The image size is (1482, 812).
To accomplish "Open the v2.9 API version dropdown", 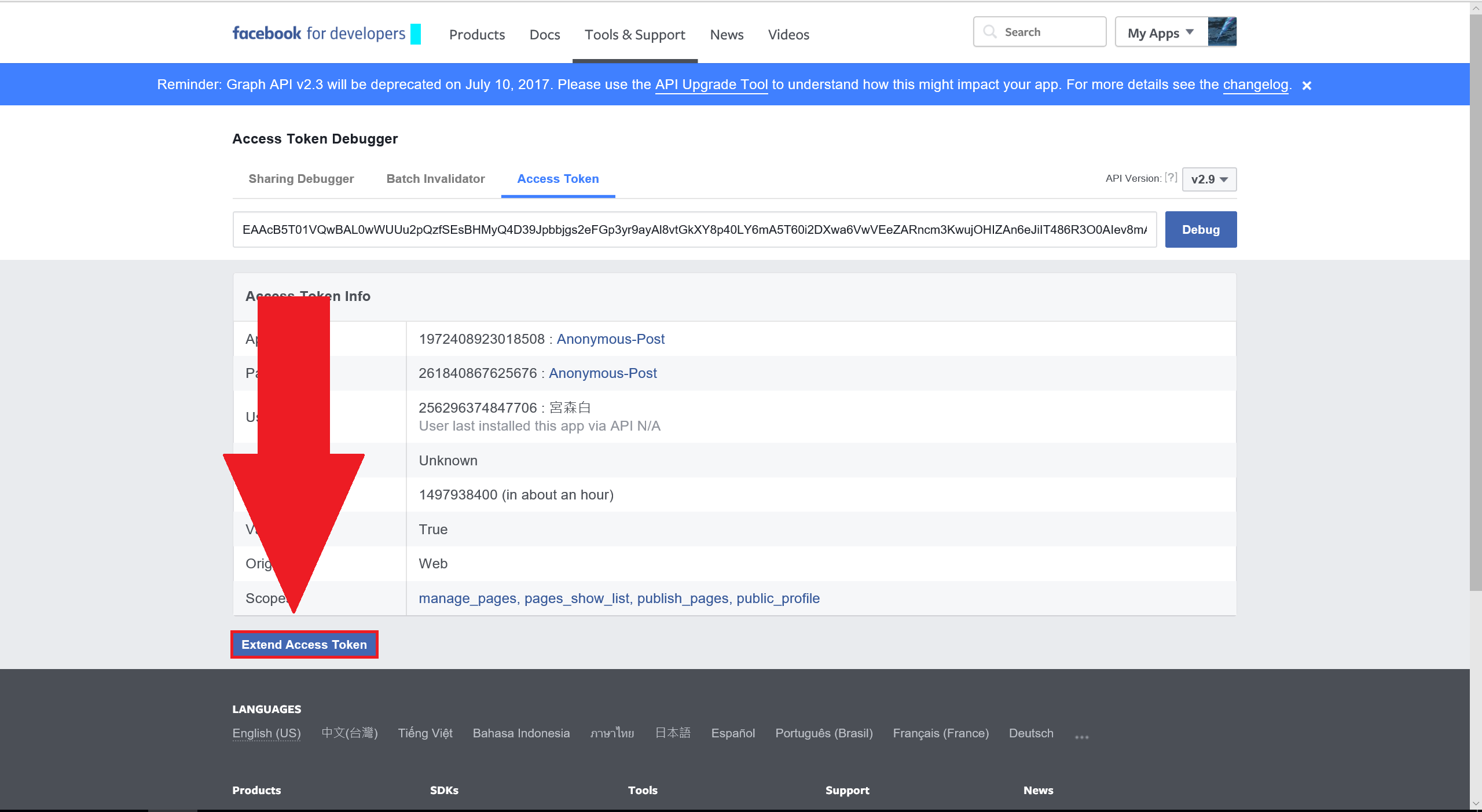I will 1209,179.
